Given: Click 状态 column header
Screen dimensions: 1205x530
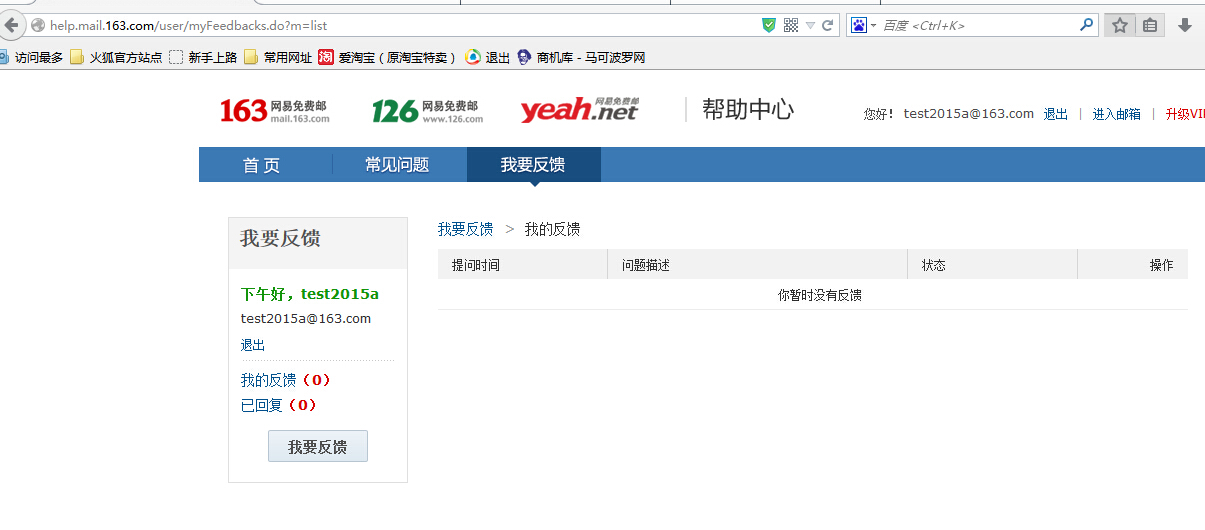Looking at the screenshot, I should [x=934, y=265].
